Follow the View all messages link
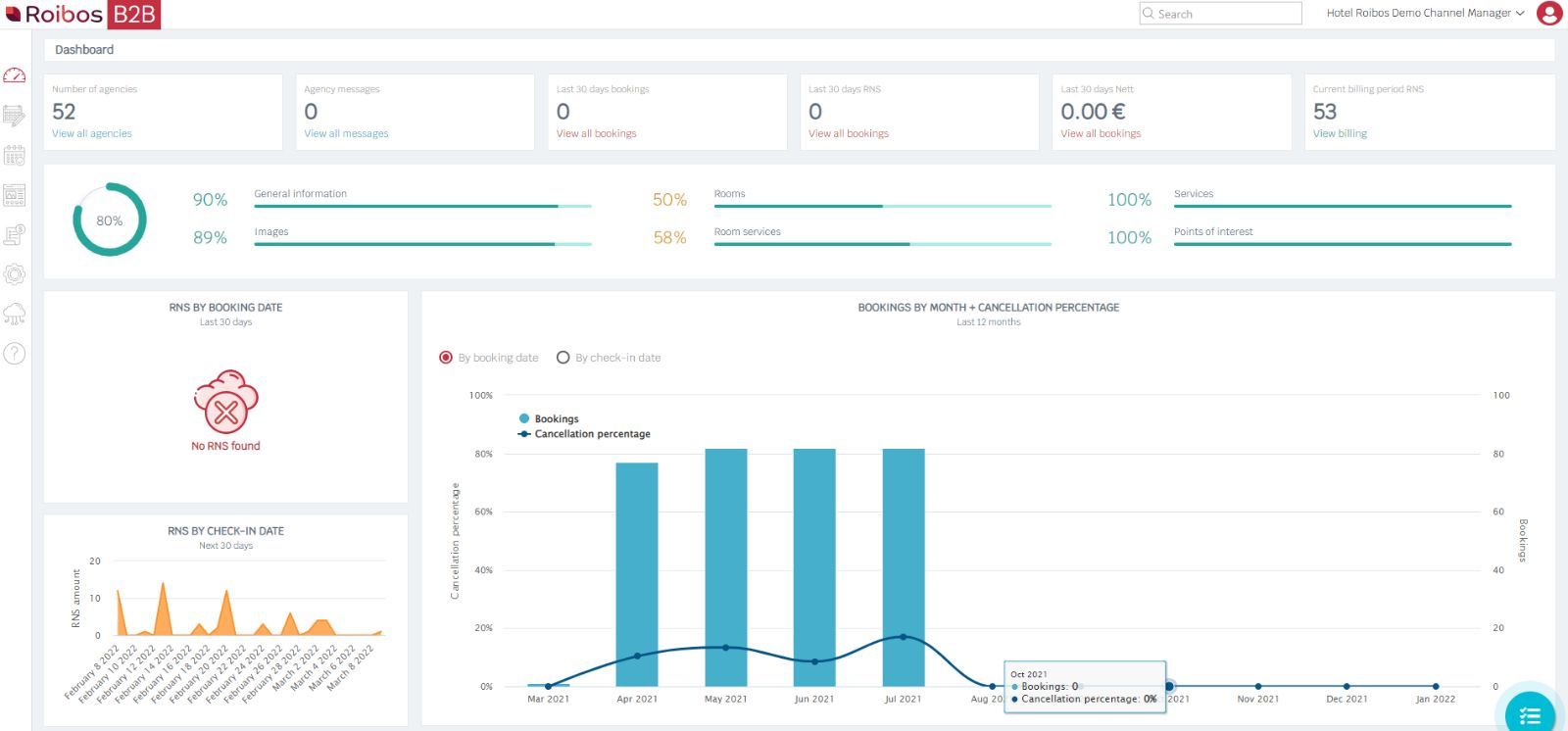 pyautogui.click(x=346, y=133)
